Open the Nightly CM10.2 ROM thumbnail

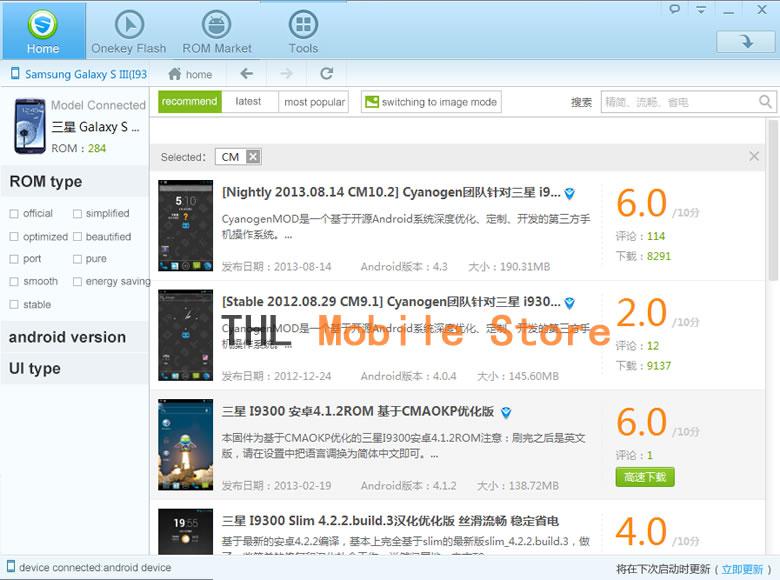click(x=186, y=225)
